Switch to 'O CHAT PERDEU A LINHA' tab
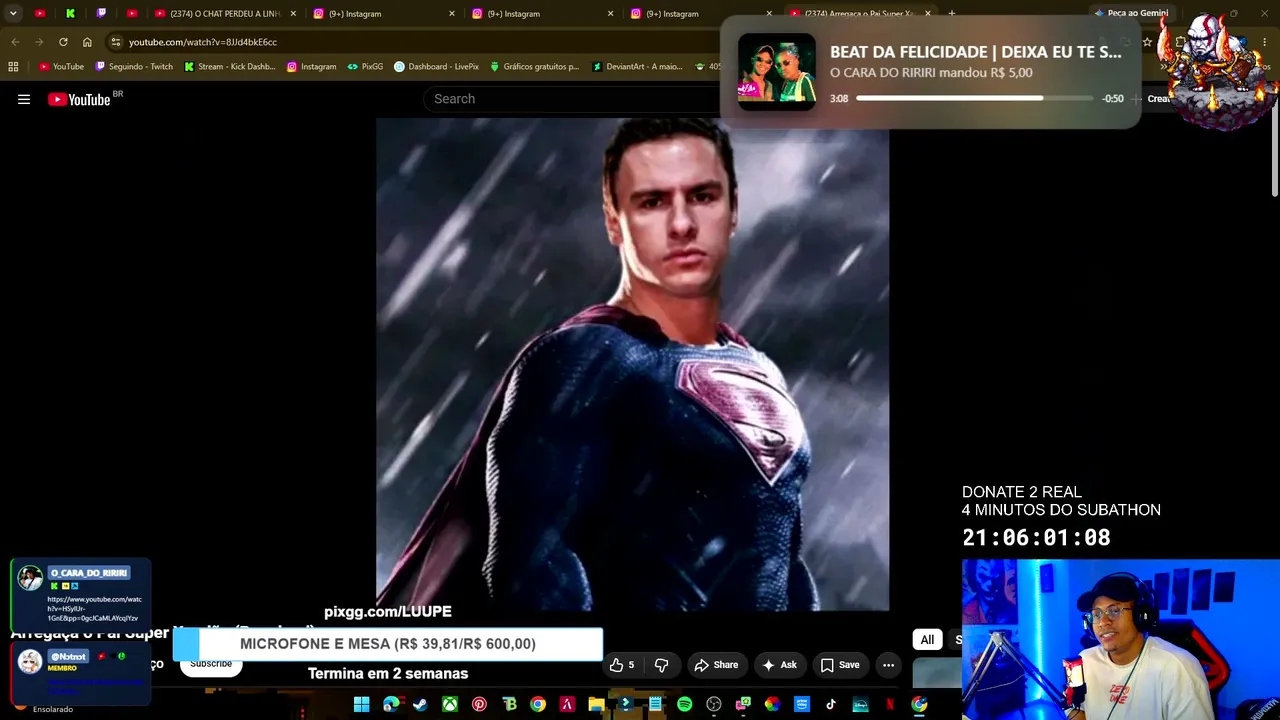Image resolution: width=1280 pixels, height=720 pixels. 226,14
